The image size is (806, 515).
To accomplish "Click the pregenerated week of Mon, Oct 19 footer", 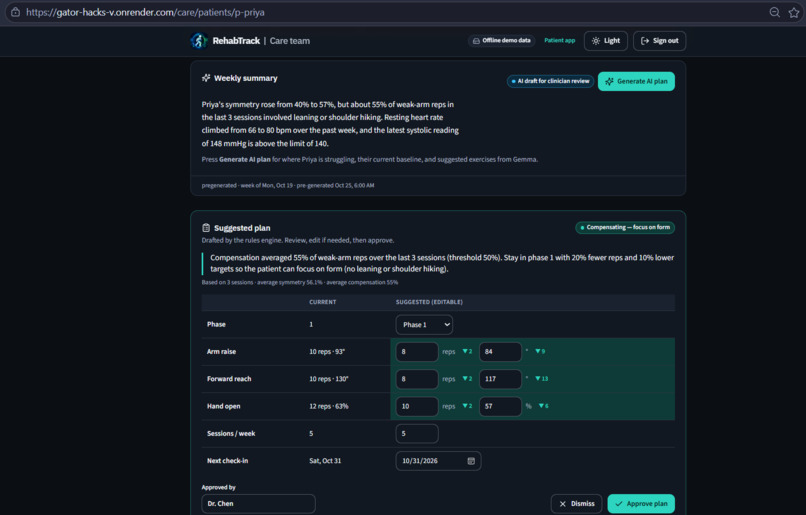I will pyautogui.click(x=288, y=186).
